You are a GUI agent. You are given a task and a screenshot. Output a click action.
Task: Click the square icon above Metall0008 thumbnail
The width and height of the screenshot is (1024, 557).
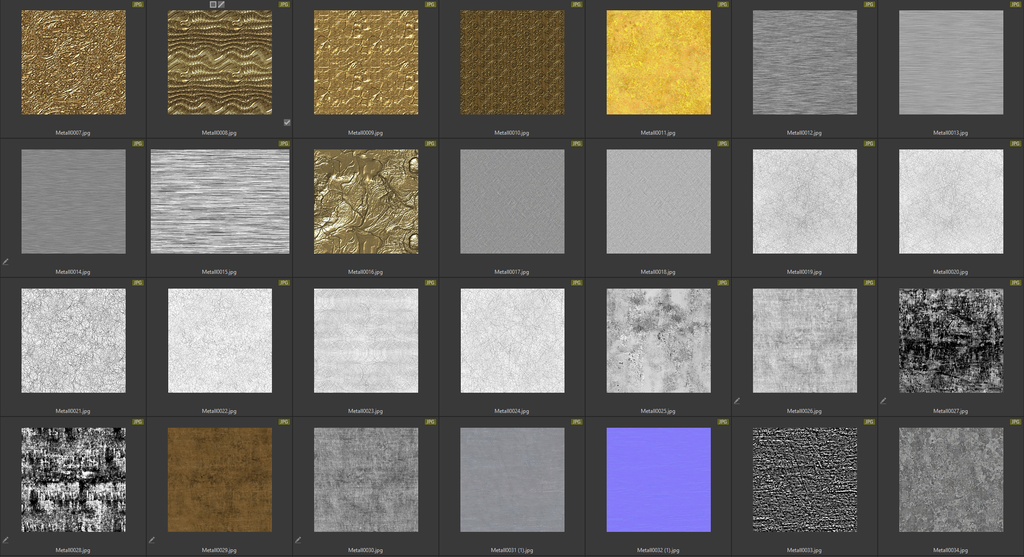(213, 4)
